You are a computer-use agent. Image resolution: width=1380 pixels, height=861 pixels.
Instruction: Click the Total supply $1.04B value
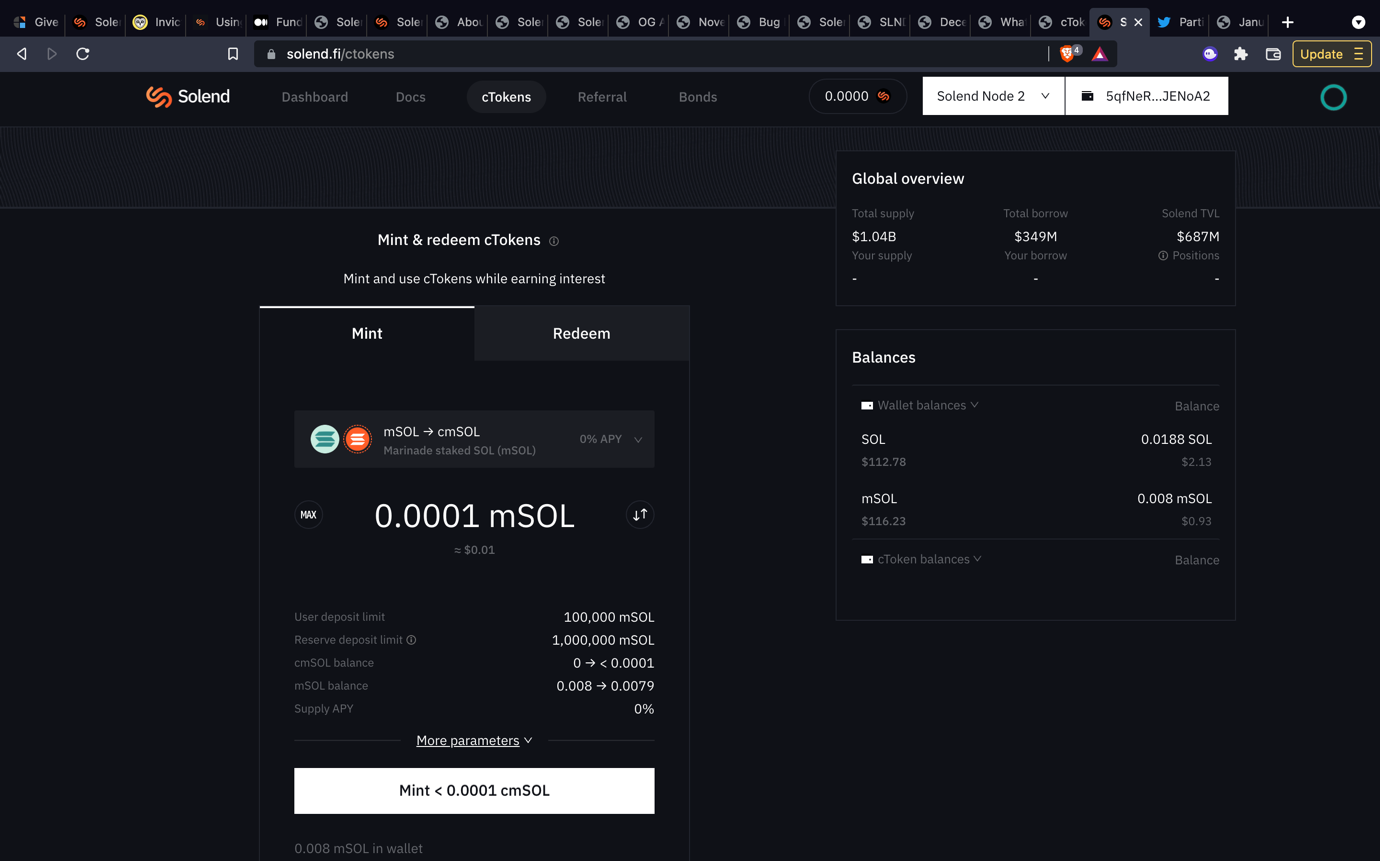874,237
